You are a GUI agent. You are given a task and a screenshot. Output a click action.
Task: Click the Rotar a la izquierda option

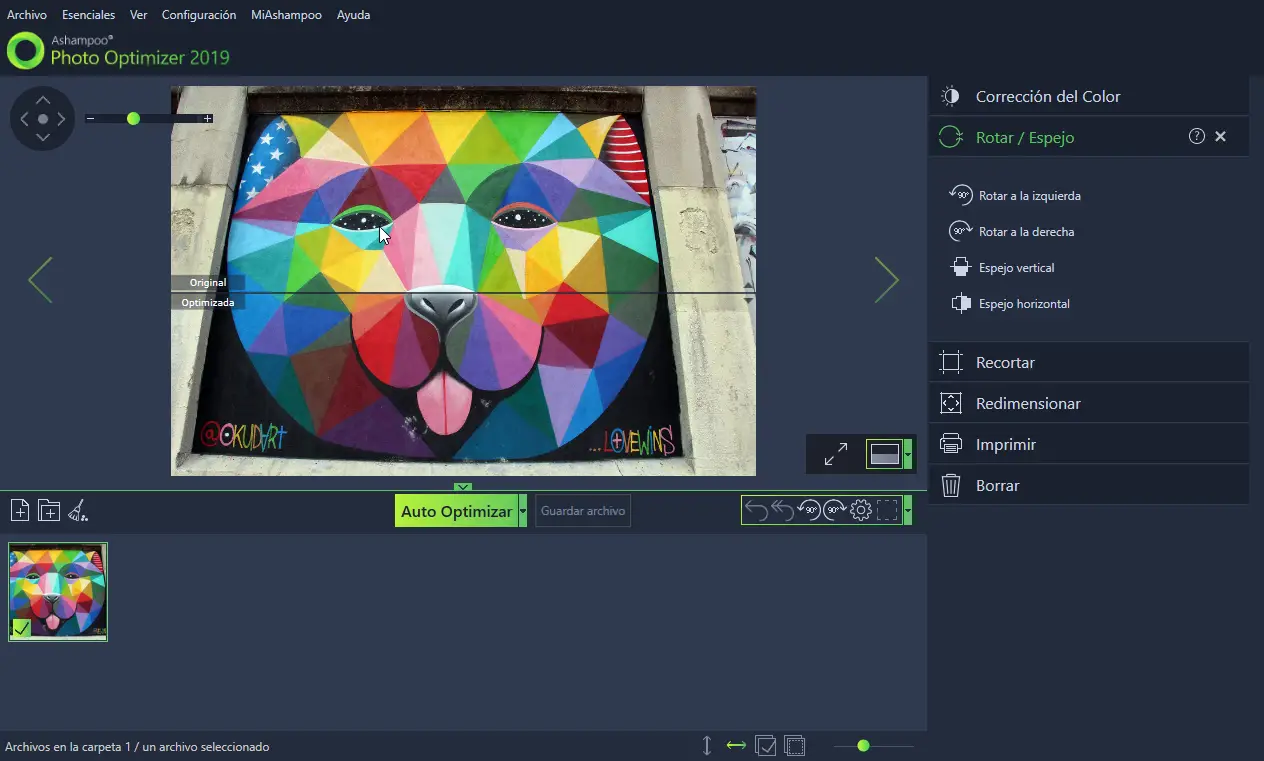coord(1015,196)
